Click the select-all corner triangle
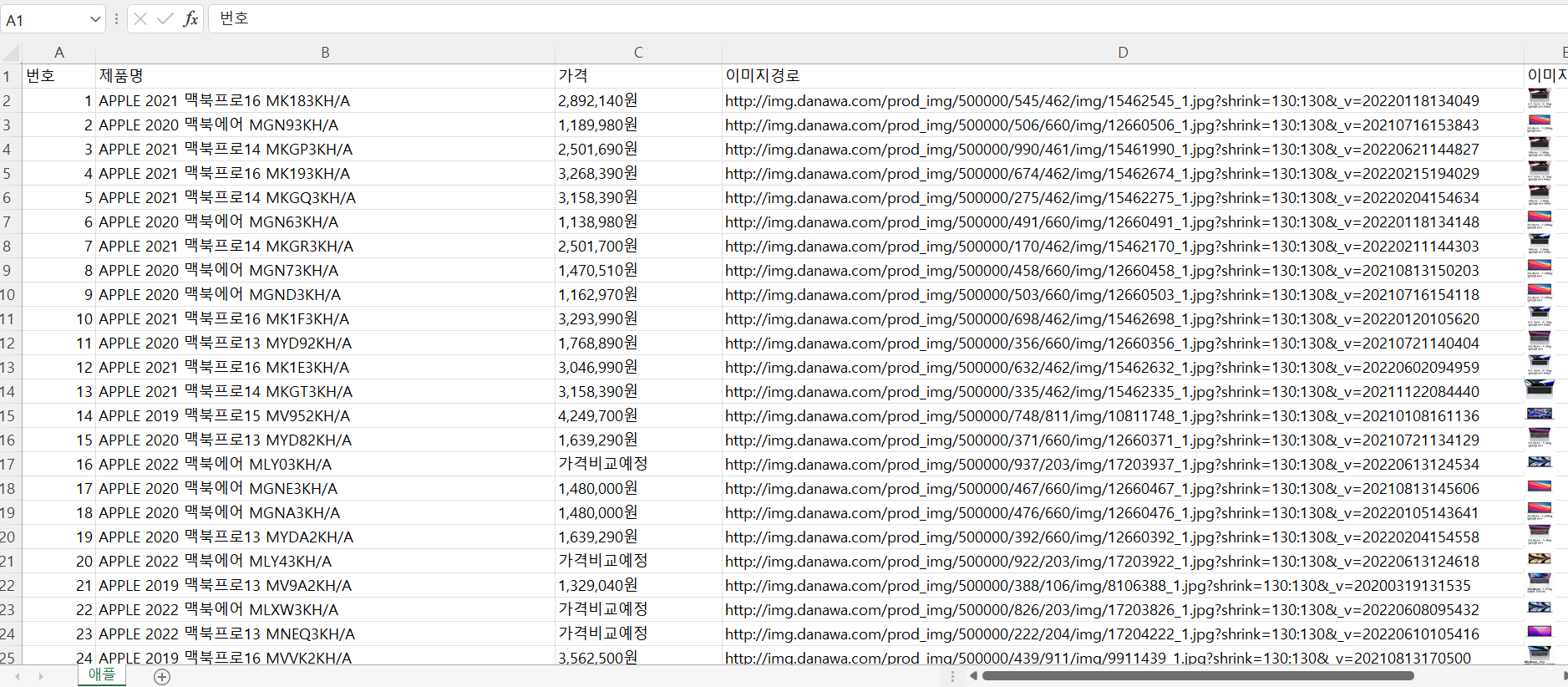1568x687 pixels. (12, 53)
